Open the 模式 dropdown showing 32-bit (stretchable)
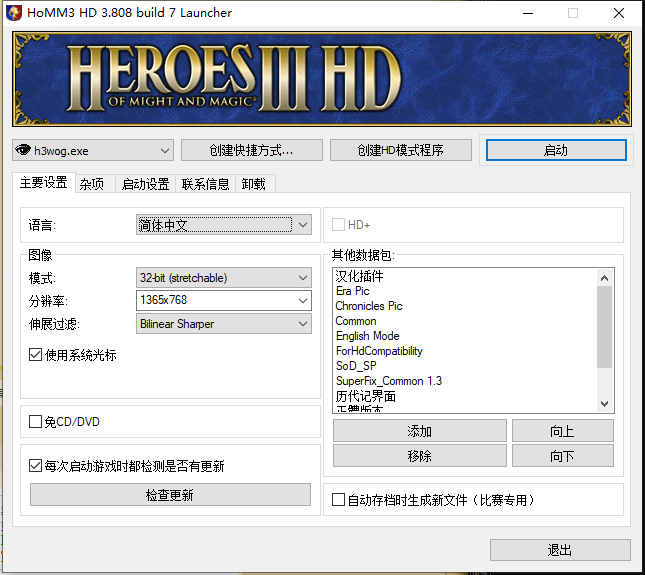The height and width of the screenshot is (575, 645). (x=224, y=278)
